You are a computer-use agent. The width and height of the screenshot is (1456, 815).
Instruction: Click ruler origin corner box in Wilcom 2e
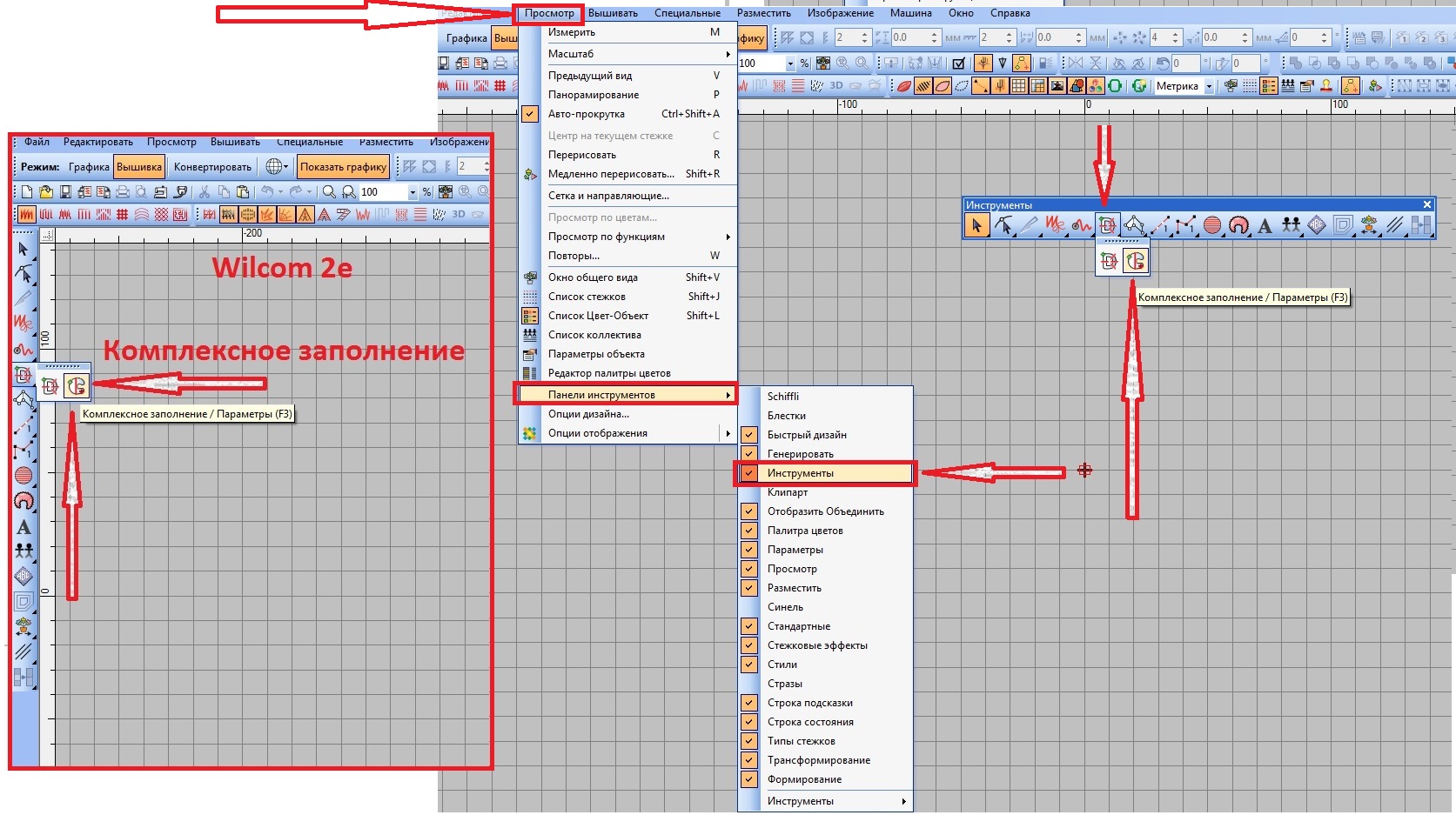click(x=47, y=235)
